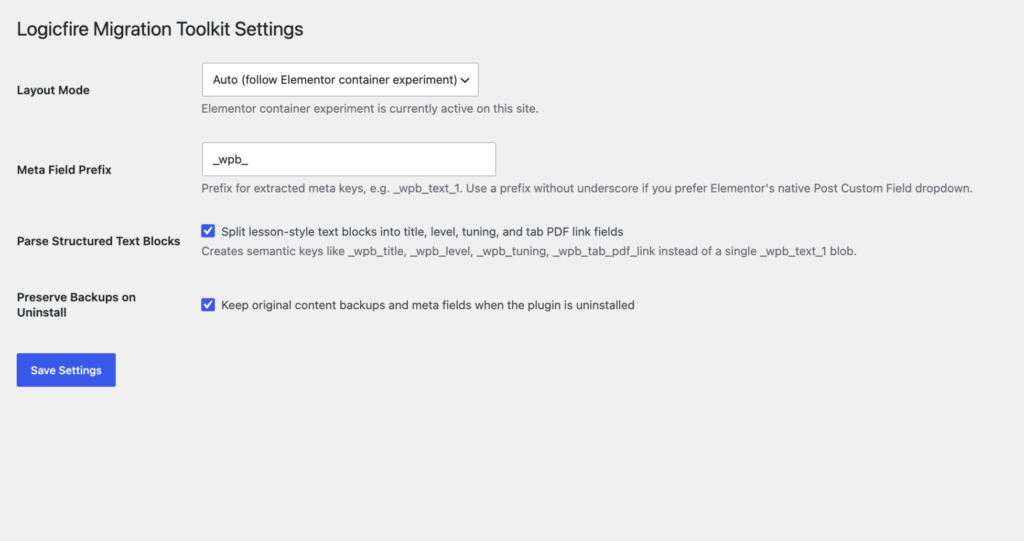The image size is (1024, 541).
Task: Click the 'Split lesson-style text blocks' checkbox label
Action: coord(422,231)
